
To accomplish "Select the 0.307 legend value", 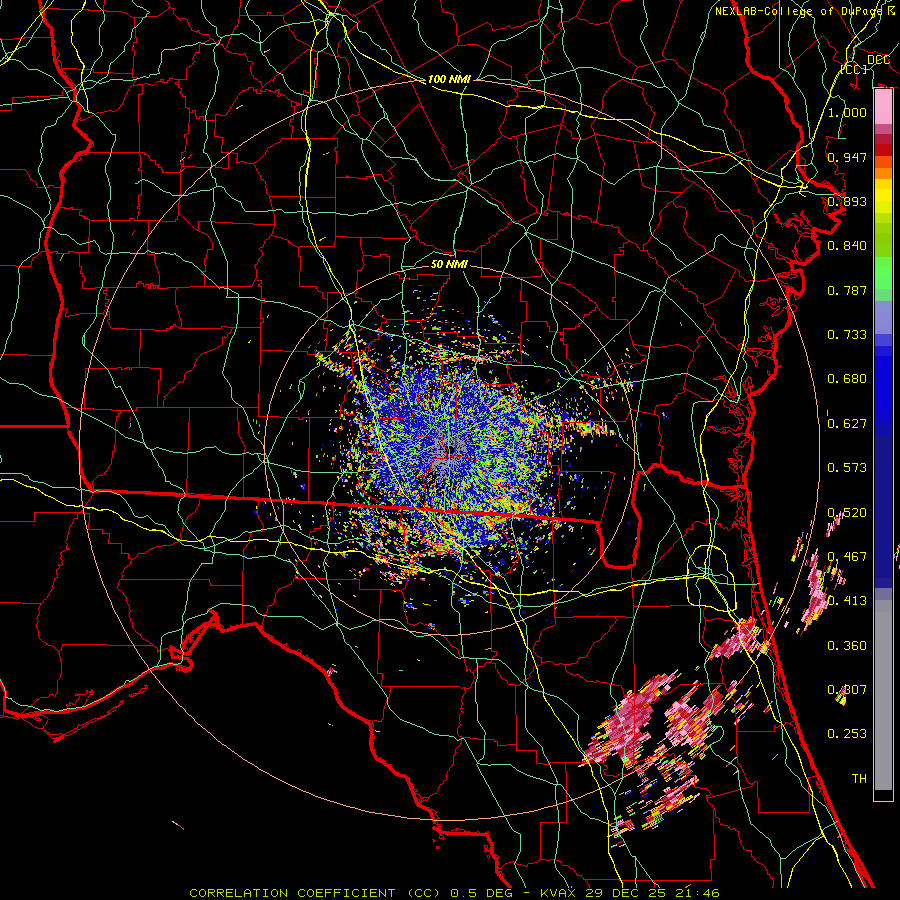I will (x=847, y=690).
